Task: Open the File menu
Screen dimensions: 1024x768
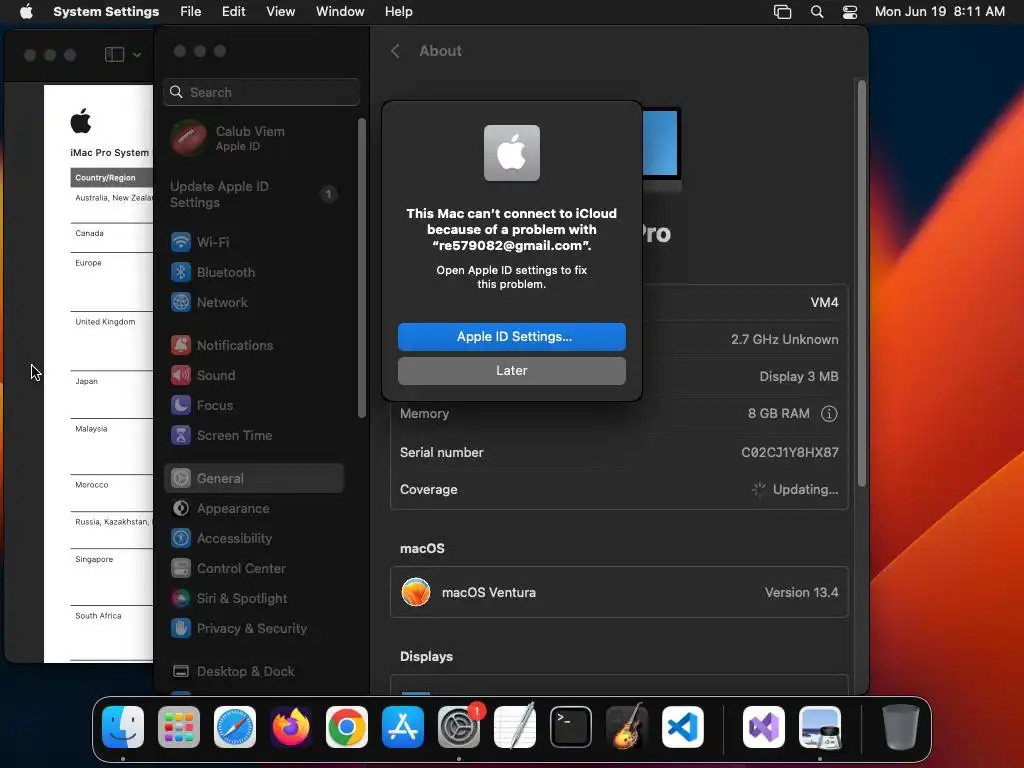Action: 191,12
